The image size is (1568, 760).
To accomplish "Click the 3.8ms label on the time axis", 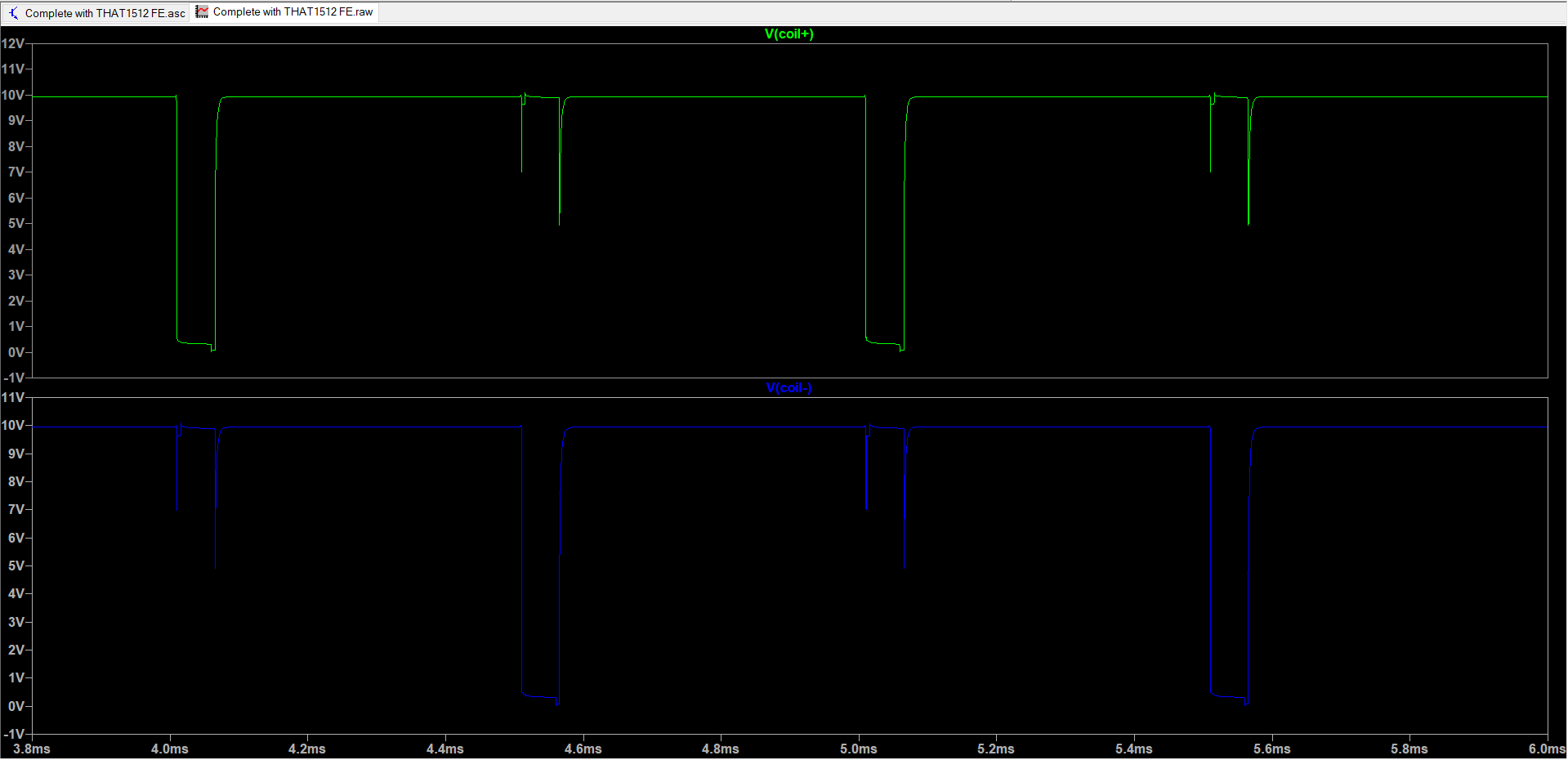I will tap(32, 749).
